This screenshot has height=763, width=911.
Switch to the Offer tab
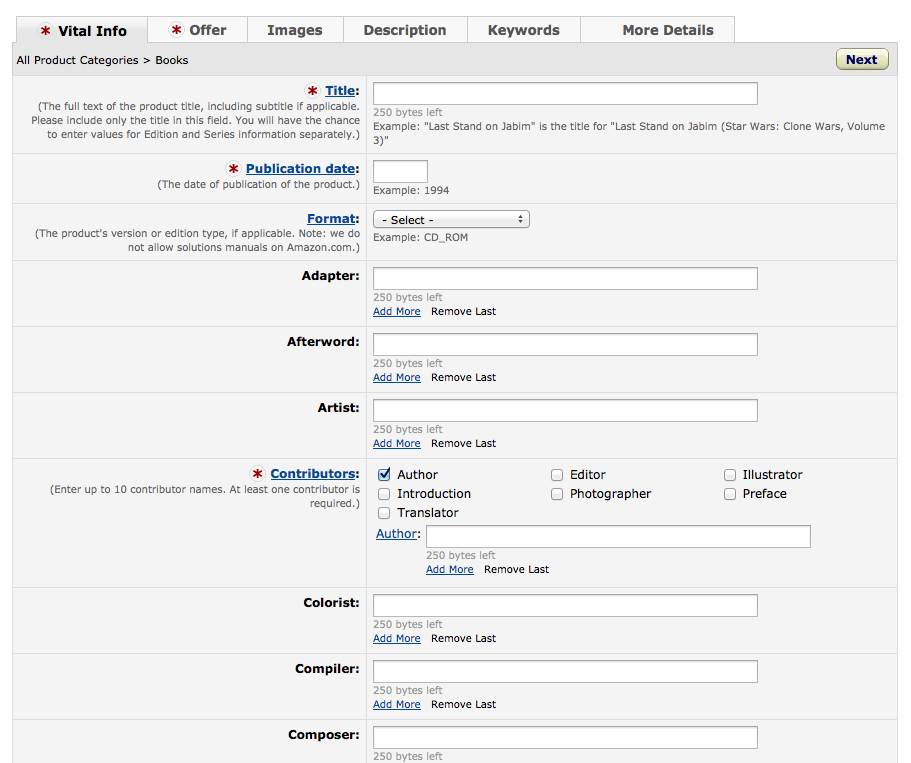coord(198,30)
